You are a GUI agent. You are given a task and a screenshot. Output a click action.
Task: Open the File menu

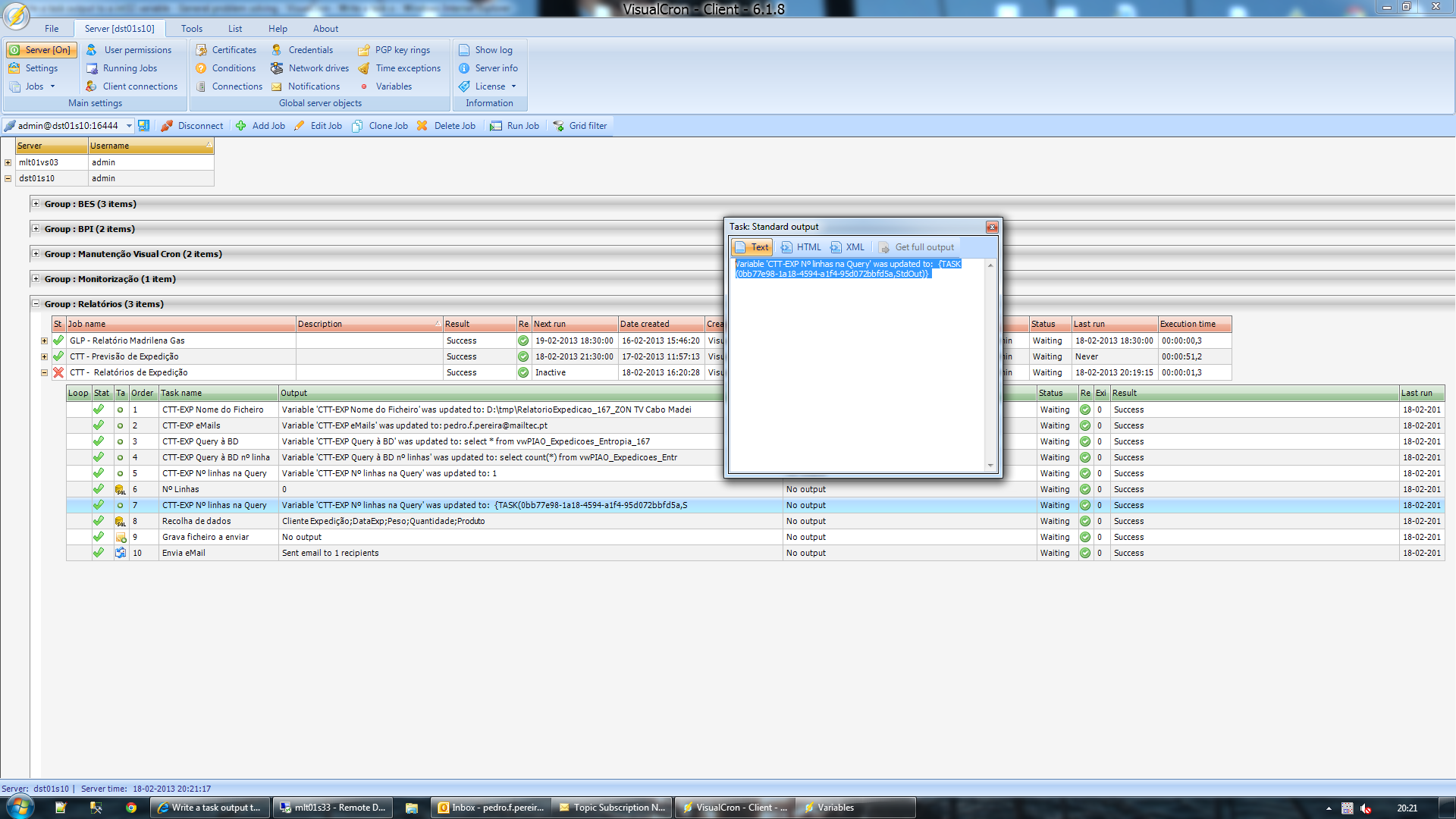[52, 29]
